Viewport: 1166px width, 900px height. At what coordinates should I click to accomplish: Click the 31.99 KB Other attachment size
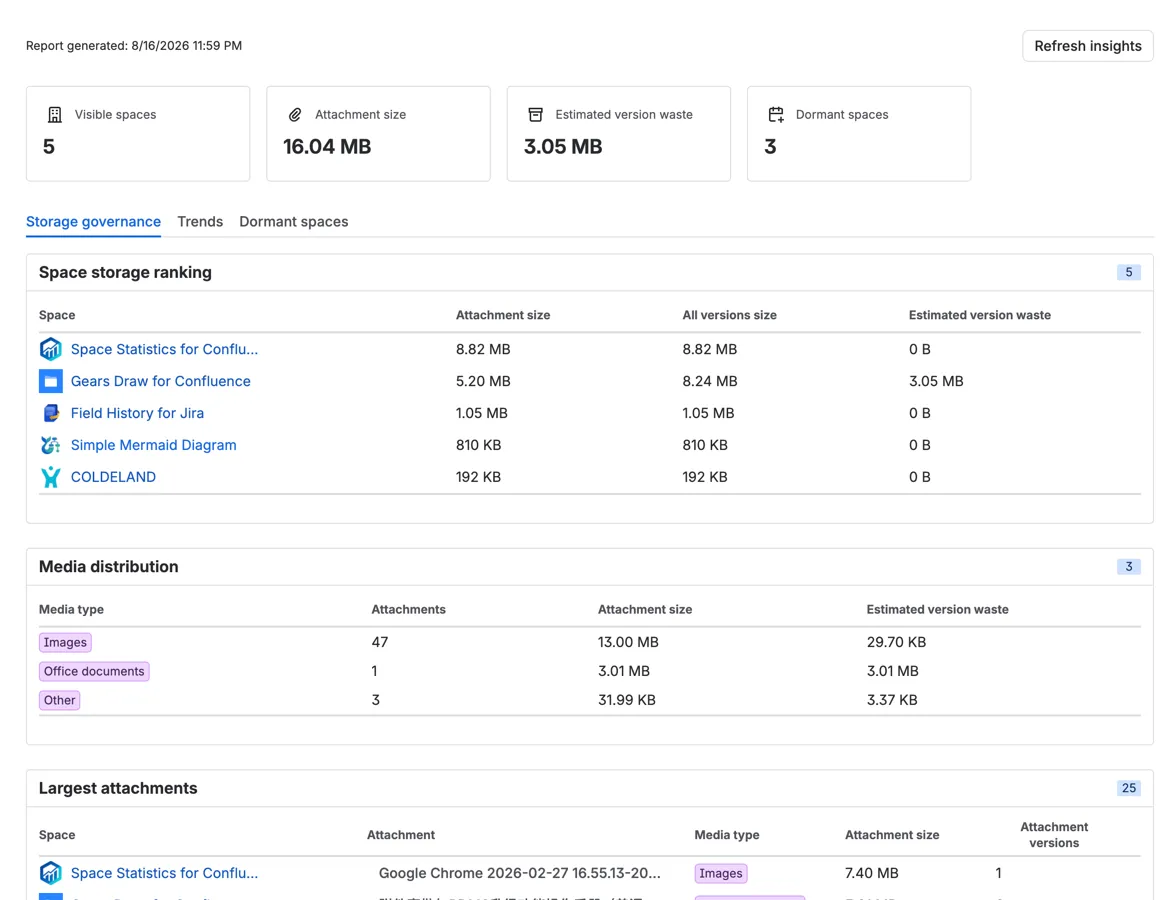627,700
